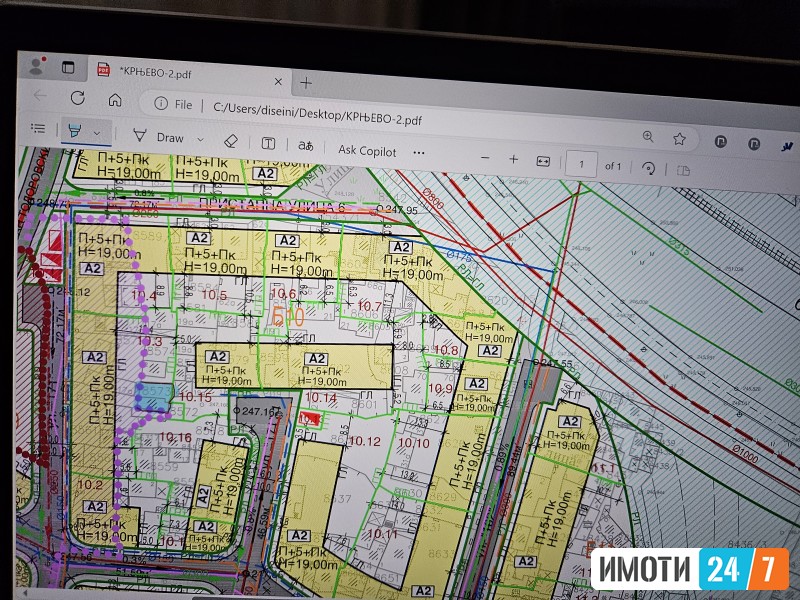Open the more tools ellipsis menu
Viewport: 800px width, 600px height.
[419, 153]
